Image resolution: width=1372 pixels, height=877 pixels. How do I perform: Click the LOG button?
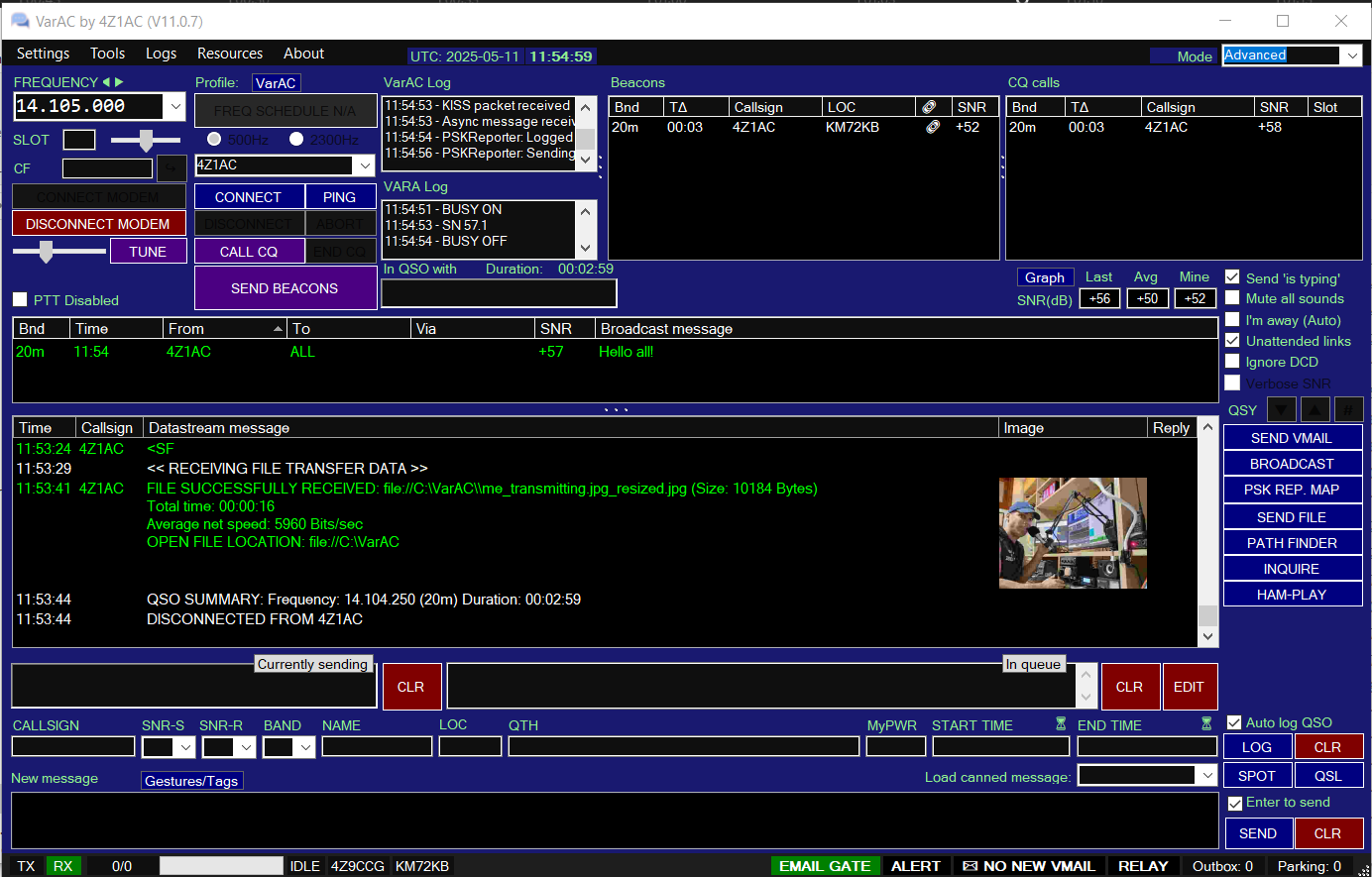(1257, 747)
